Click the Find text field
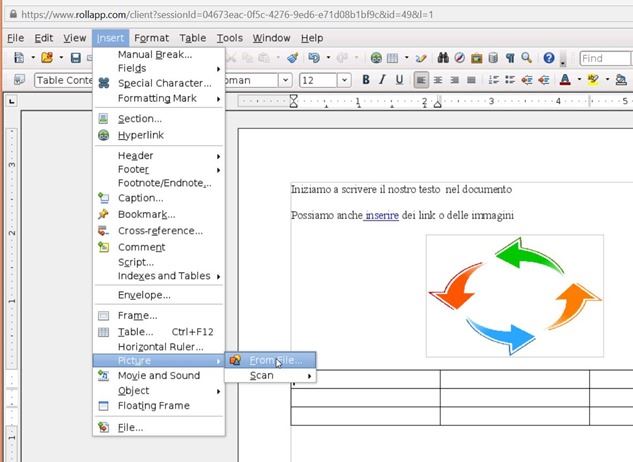 click(x=605, y=59)
